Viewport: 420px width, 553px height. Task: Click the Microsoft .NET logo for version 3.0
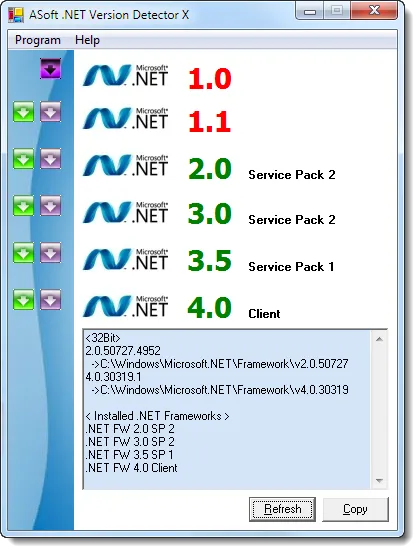(126, 212)
